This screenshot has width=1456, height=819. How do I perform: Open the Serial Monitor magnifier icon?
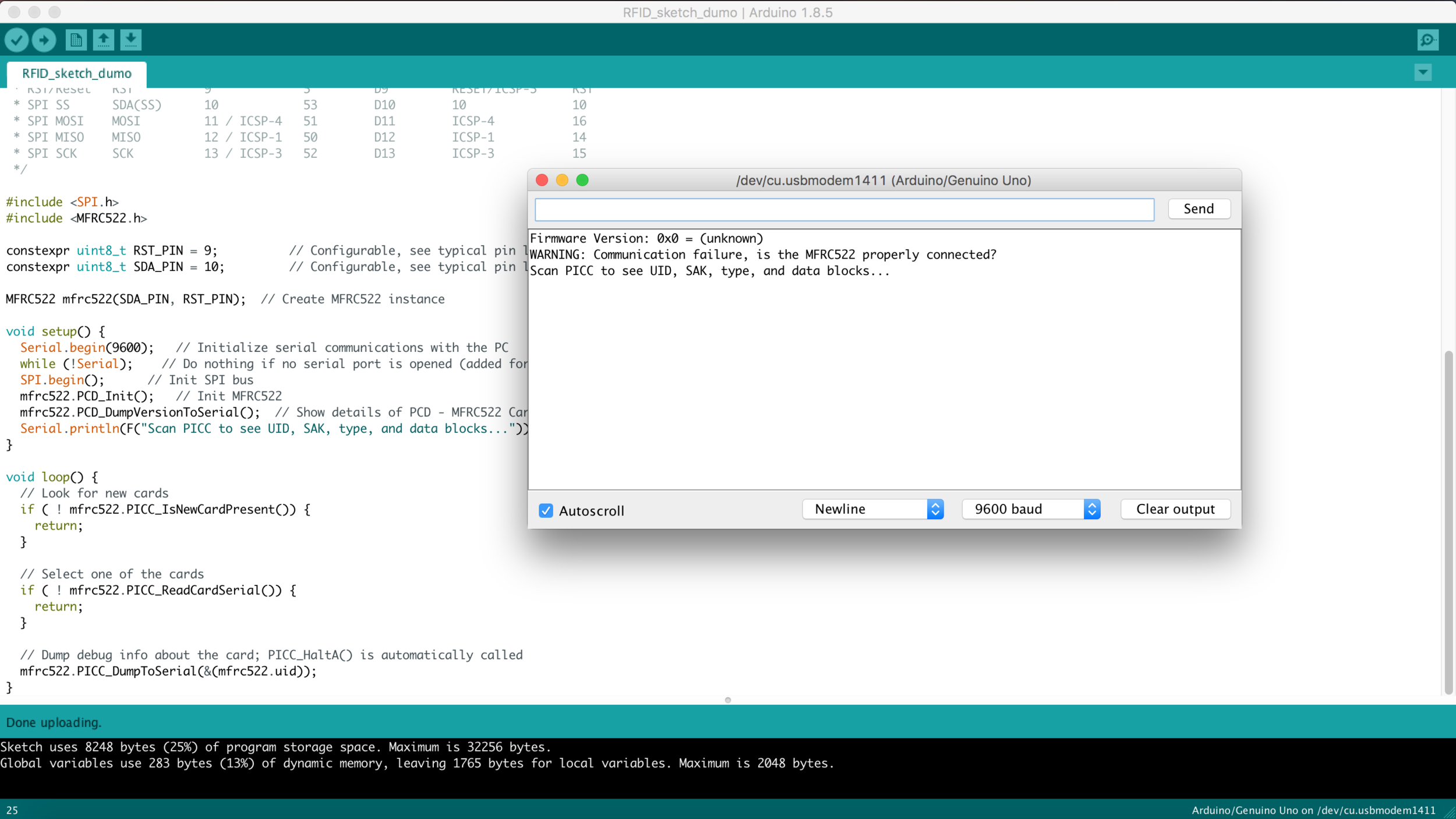(x=1428, y=40)
